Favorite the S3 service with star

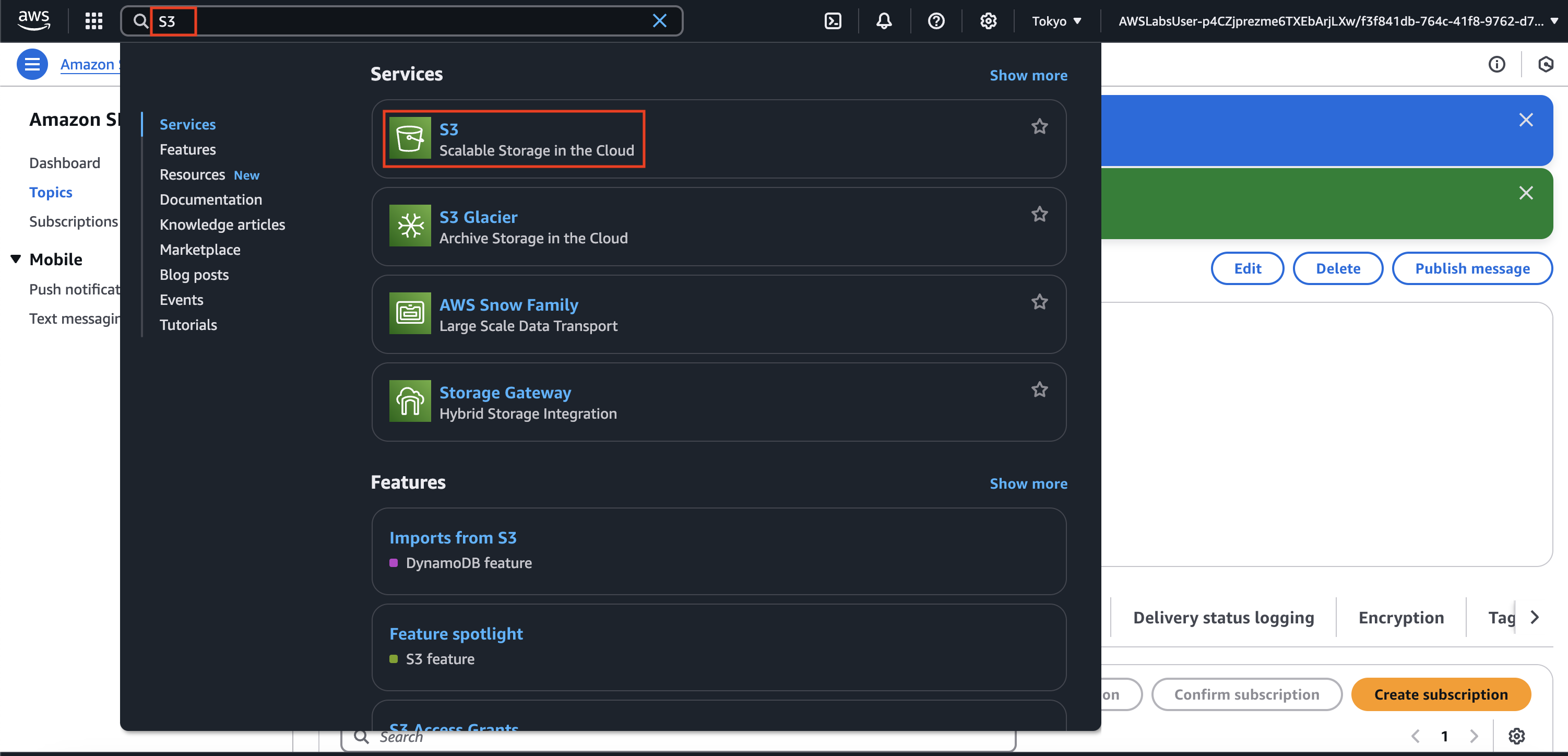(1039, 126)
